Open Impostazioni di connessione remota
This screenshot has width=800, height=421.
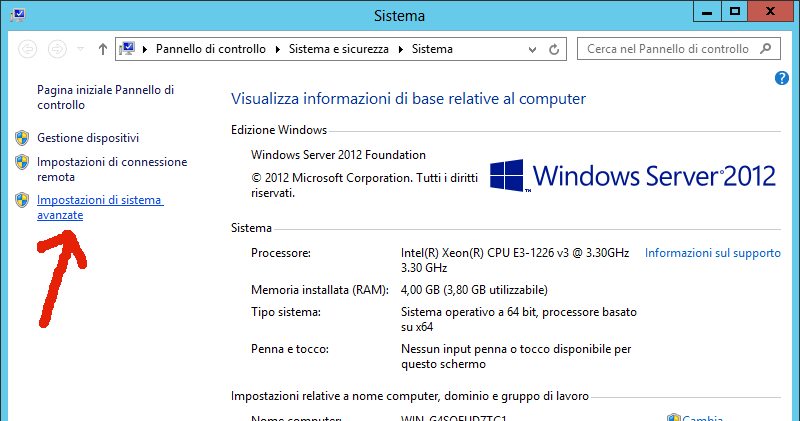point(112,169)
